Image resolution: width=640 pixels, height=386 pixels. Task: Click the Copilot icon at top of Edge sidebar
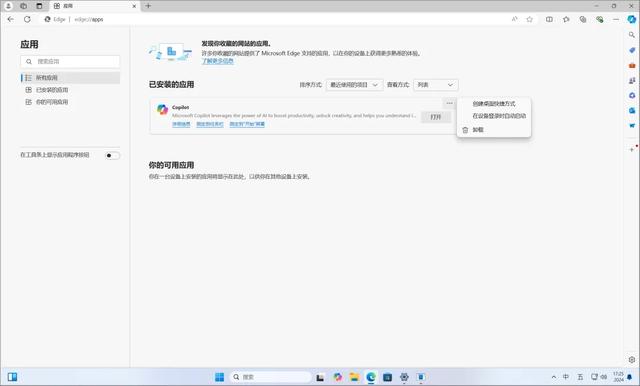632,19
